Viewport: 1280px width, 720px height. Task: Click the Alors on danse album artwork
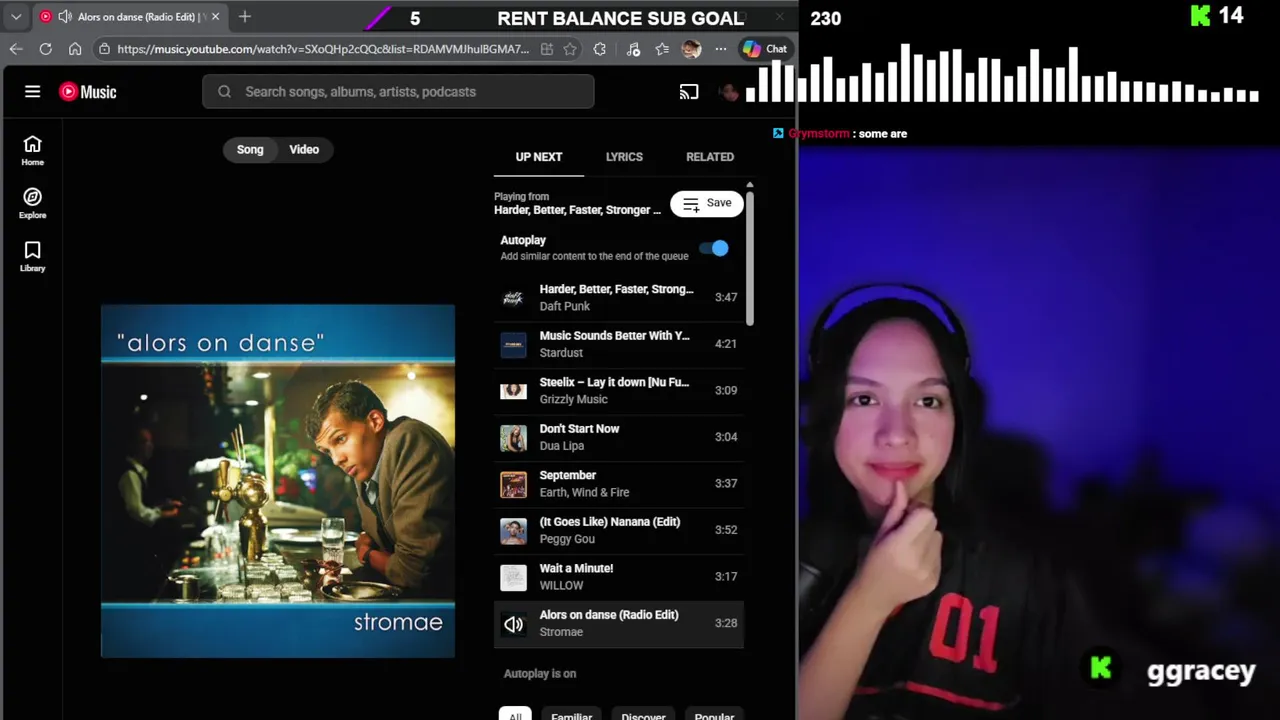(278, 481)
